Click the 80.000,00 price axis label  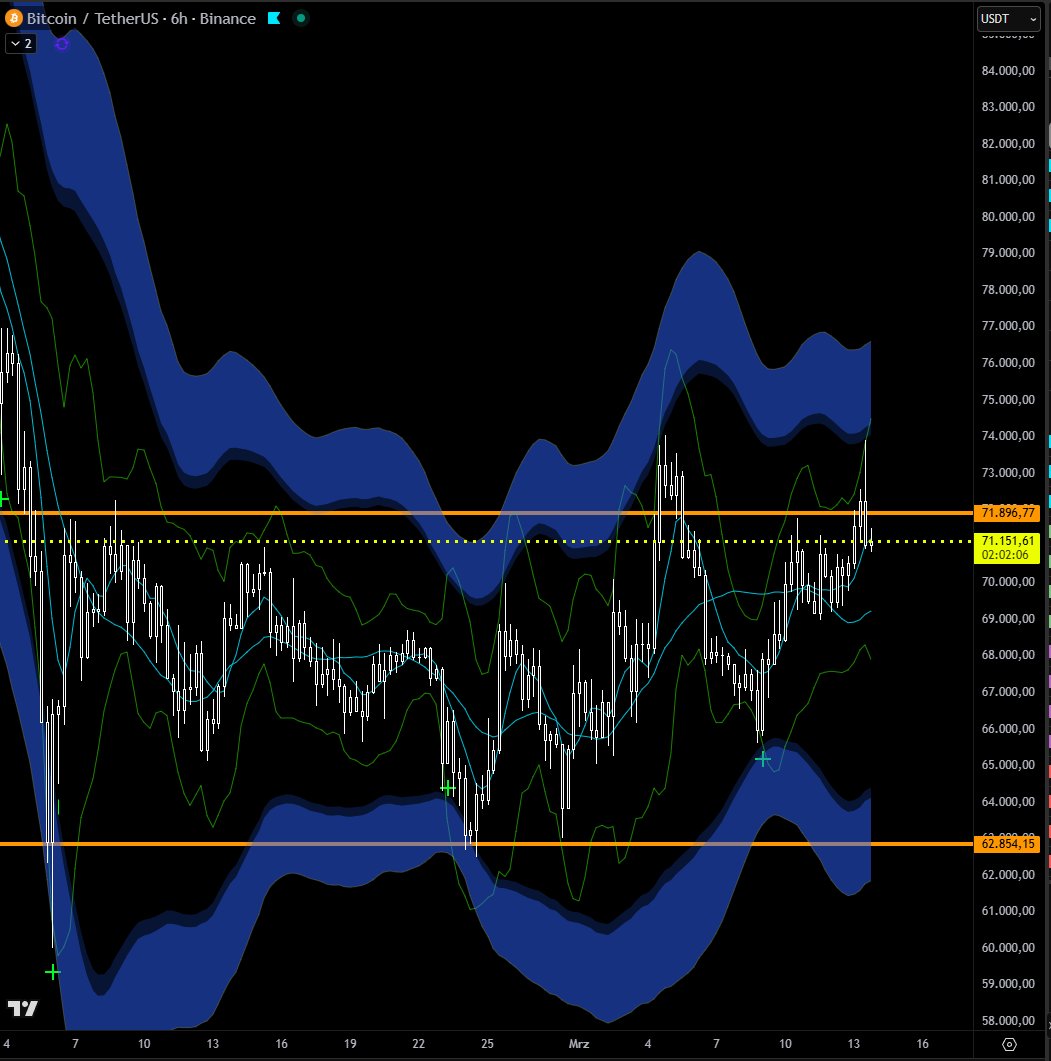pyautogui.click(x=1008, y=217)
